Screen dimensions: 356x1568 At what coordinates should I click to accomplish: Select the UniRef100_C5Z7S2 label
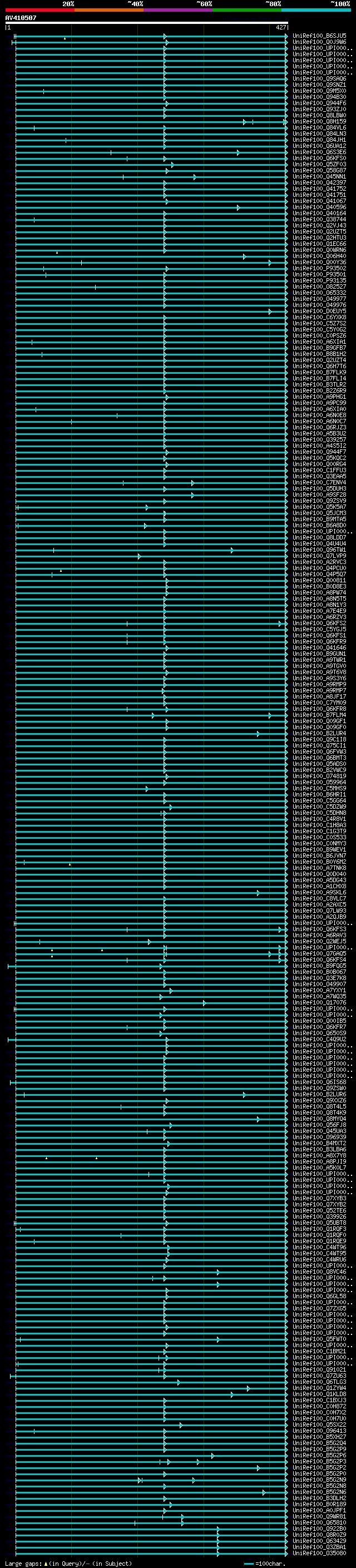pos(319,323)
